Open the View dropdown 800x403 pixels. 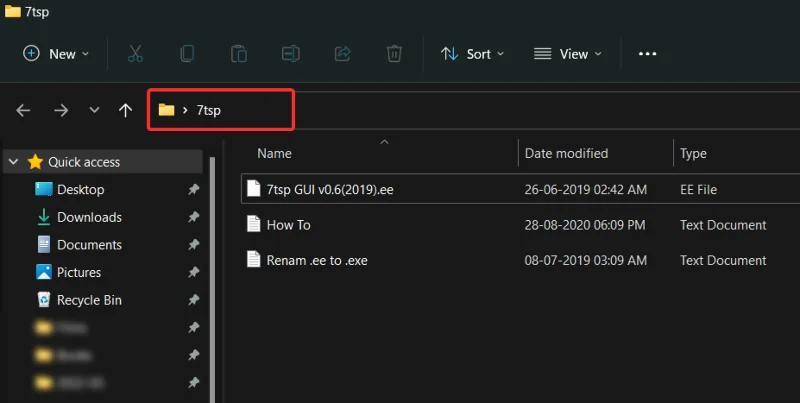(x=567, y=54)
